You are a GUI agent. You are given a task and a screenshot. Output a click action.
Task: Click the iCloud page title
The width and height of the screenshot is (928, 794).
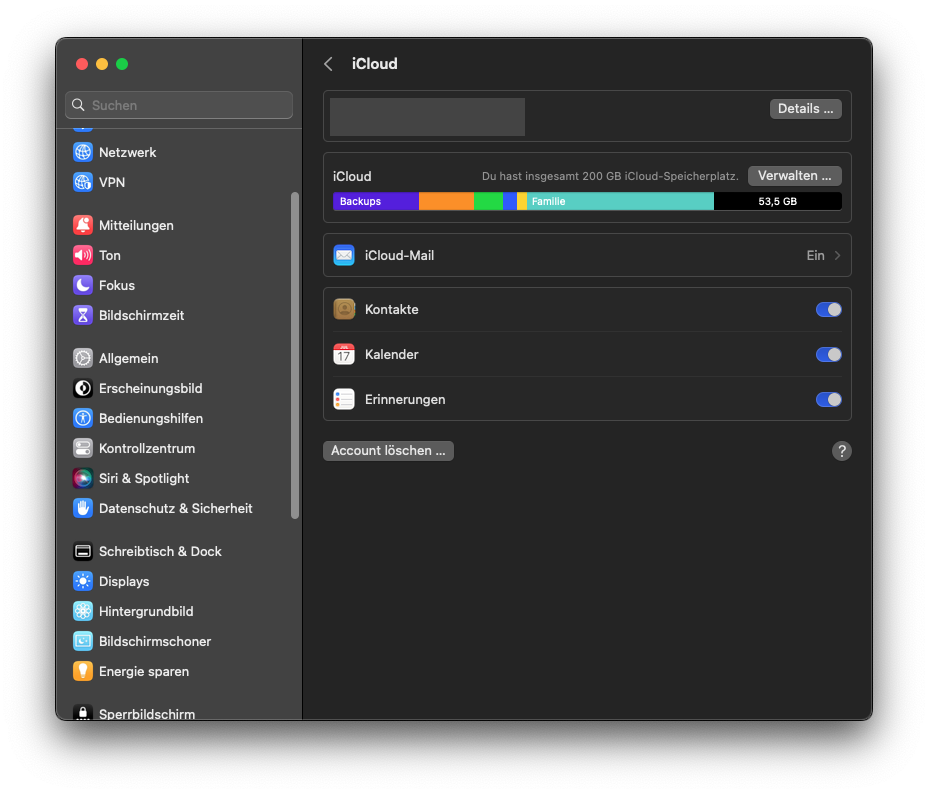(x=375, y=64)
